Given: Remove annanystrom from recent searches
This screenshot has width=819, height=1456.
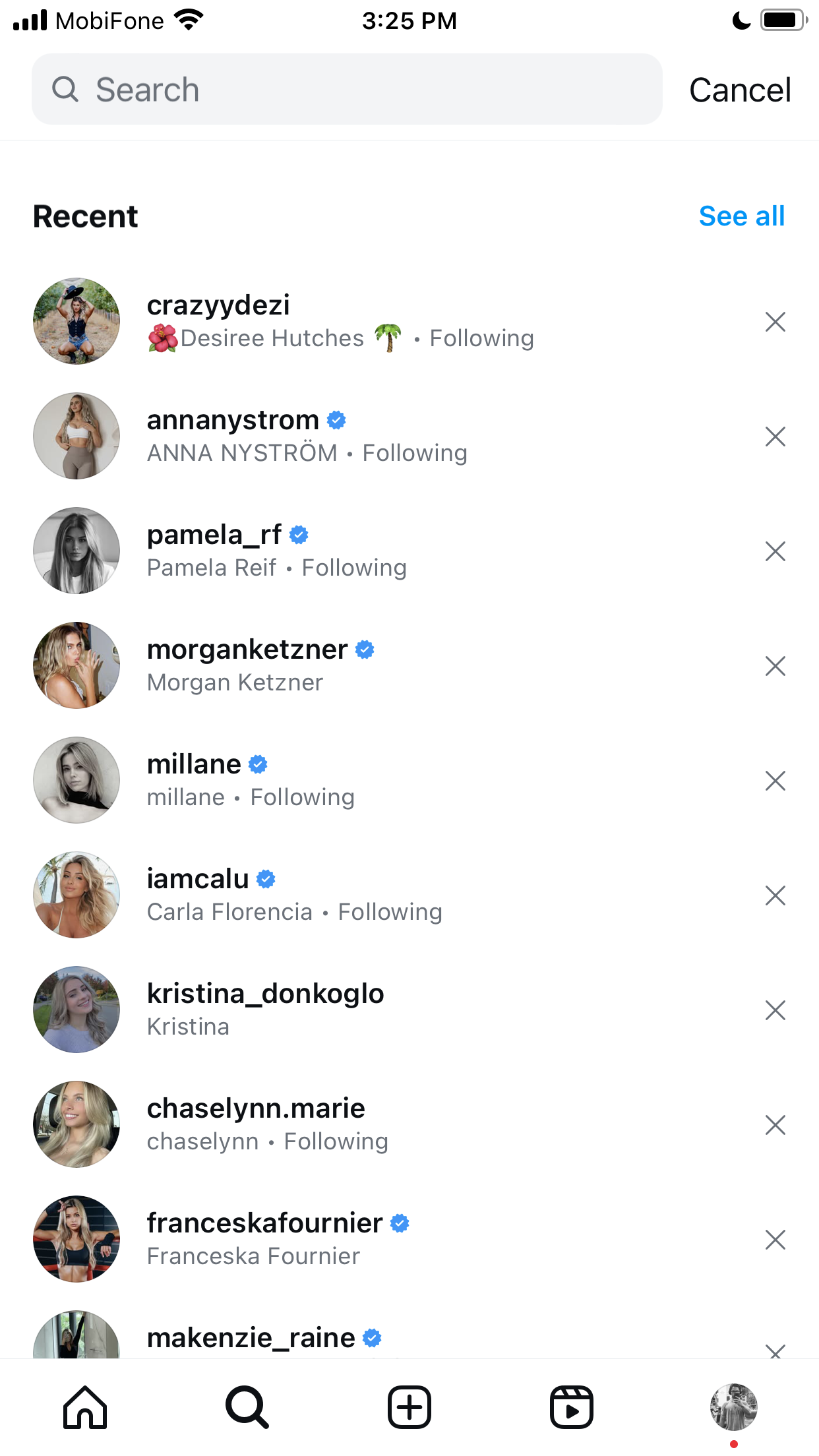Looking at the screenshot, I should click(x=775, y=437).
